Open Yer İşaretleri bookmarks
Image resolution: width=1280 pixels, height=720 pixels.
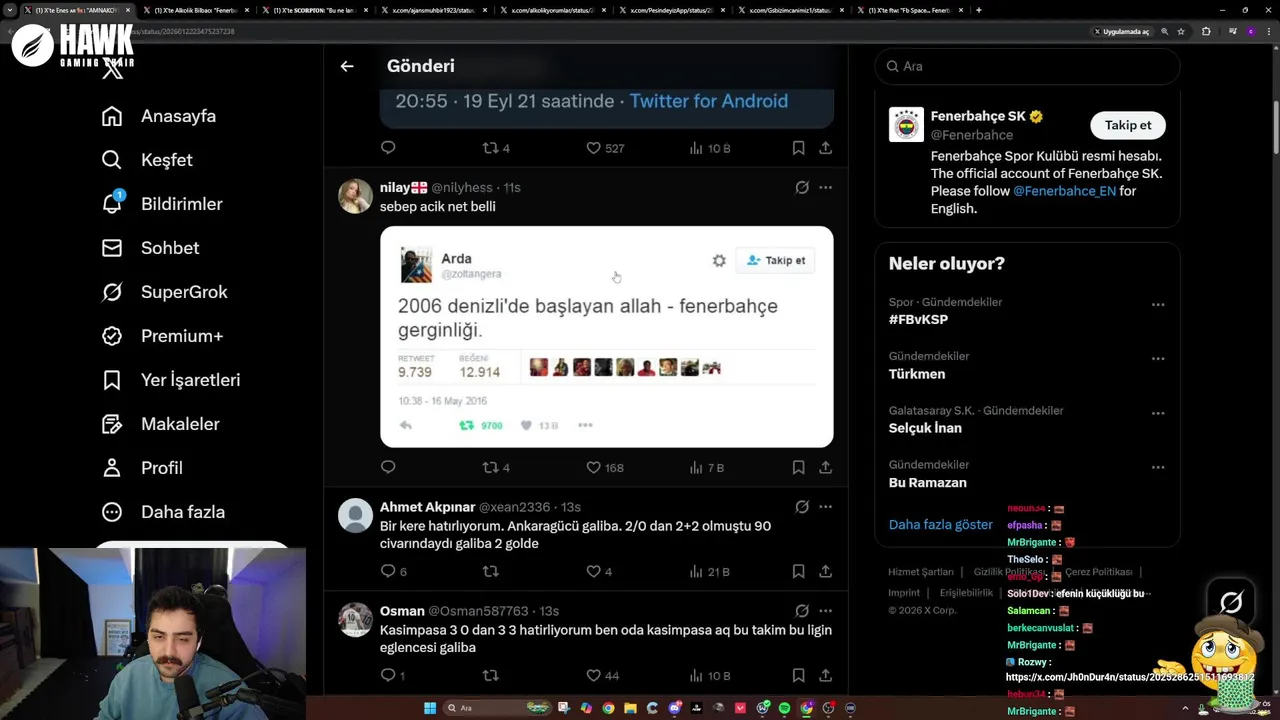(x=171, y=380)
